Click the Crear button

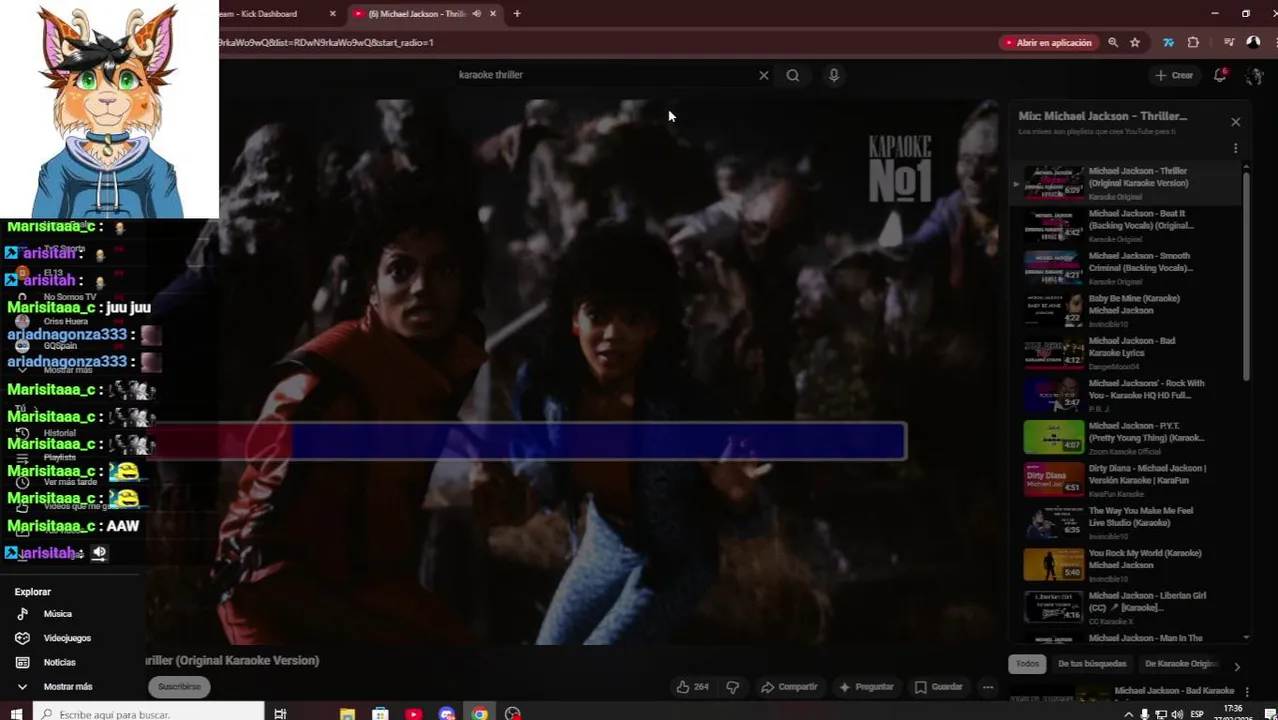click(x=1174, y=75)
